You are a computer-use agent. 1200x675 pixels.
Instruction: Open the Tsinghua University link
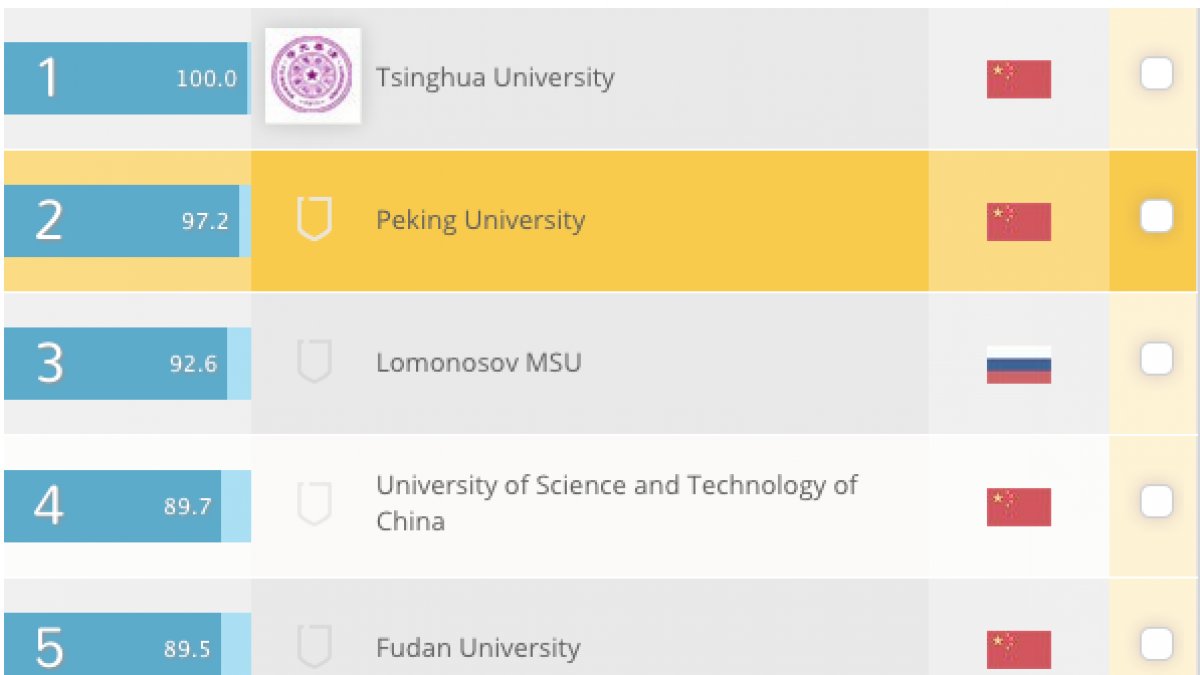[495, 77]
